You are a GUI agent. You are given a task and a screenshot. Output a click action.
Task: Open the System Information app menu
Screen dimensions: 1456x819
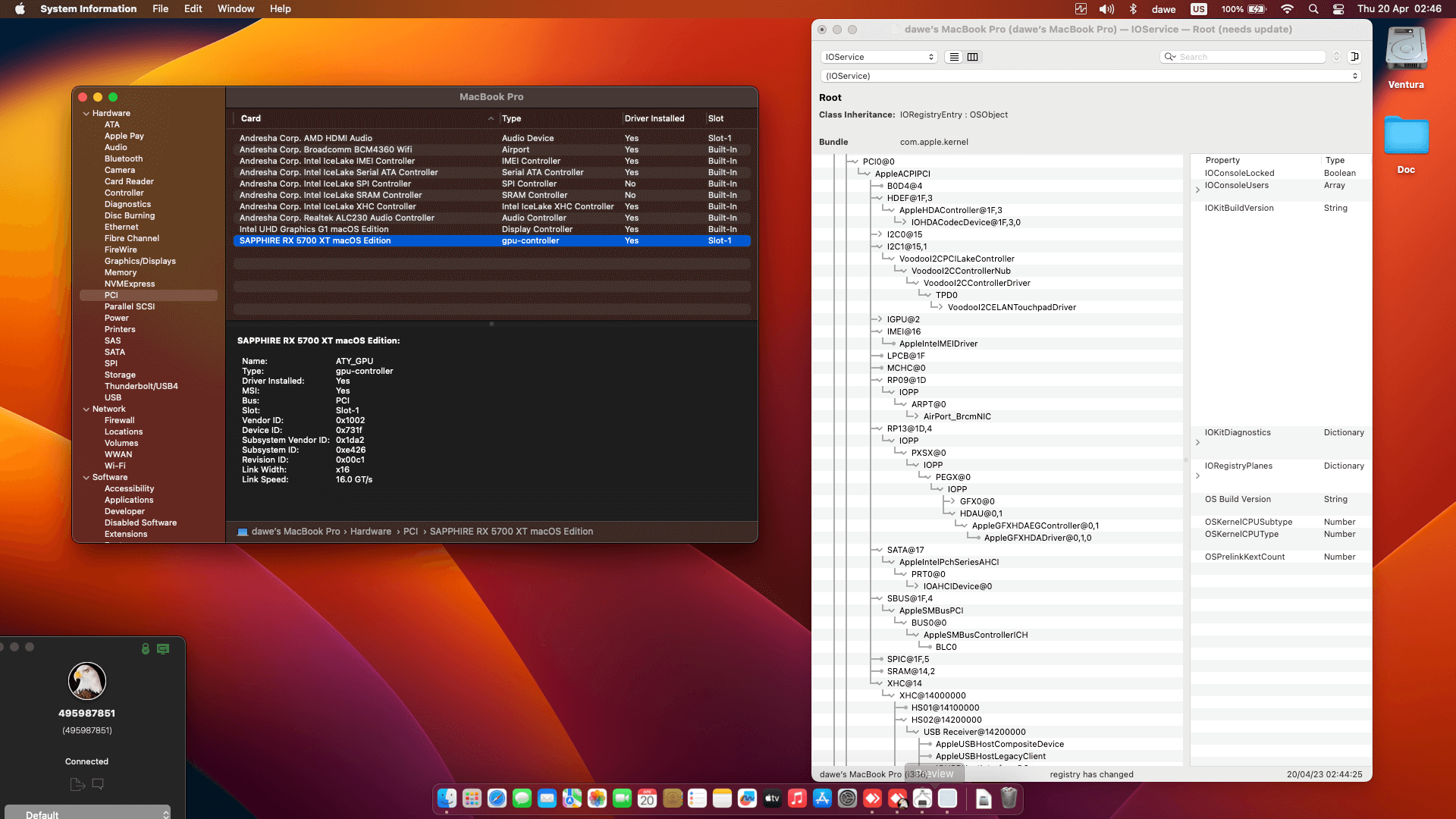[89, 9]
